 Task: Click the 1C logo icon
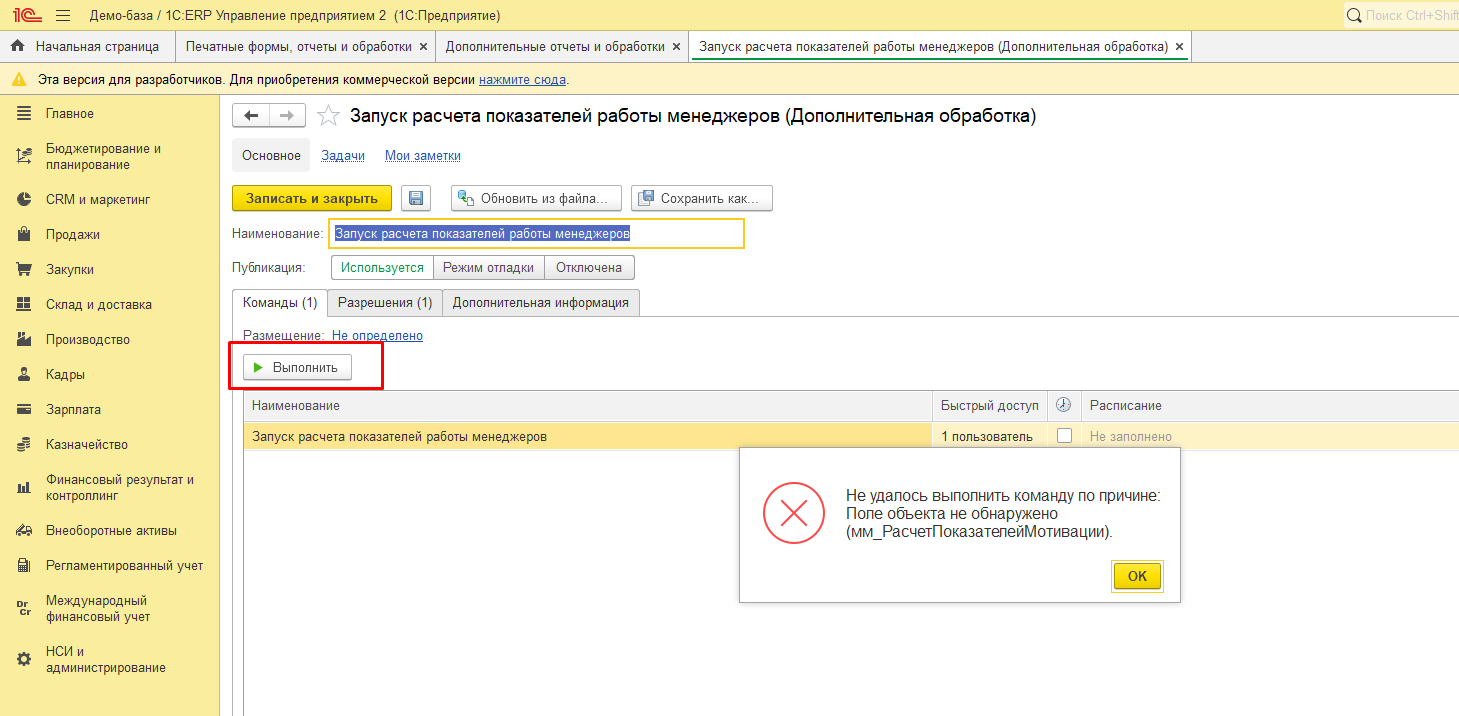[x=26, y=15]
